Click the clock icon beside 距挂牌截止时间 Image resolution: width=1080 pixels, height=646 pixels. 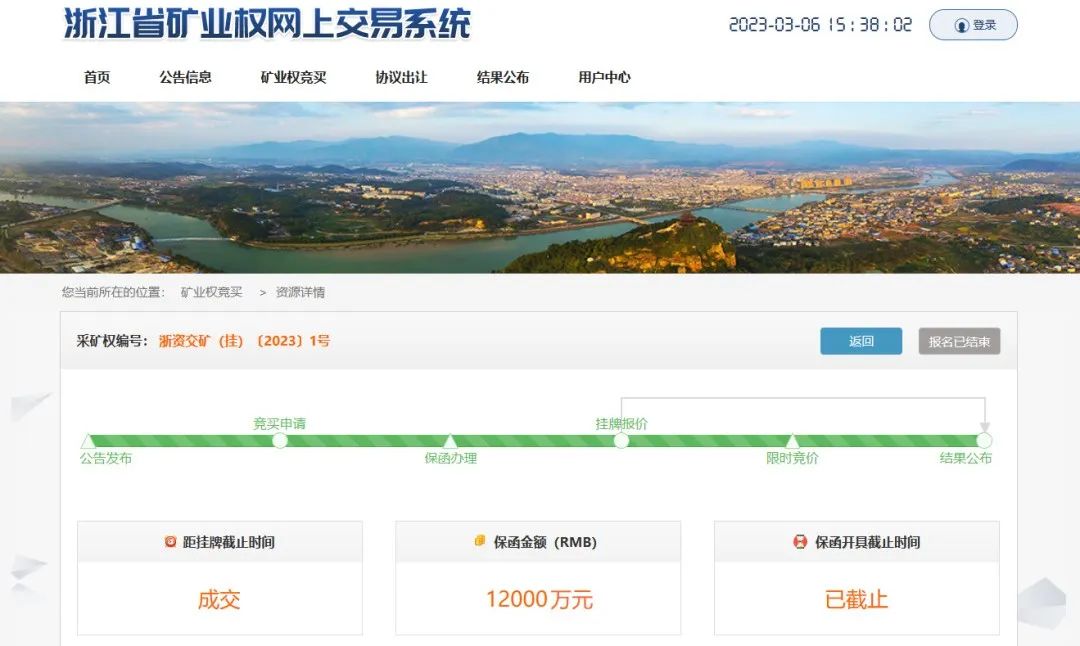(170, 541)
